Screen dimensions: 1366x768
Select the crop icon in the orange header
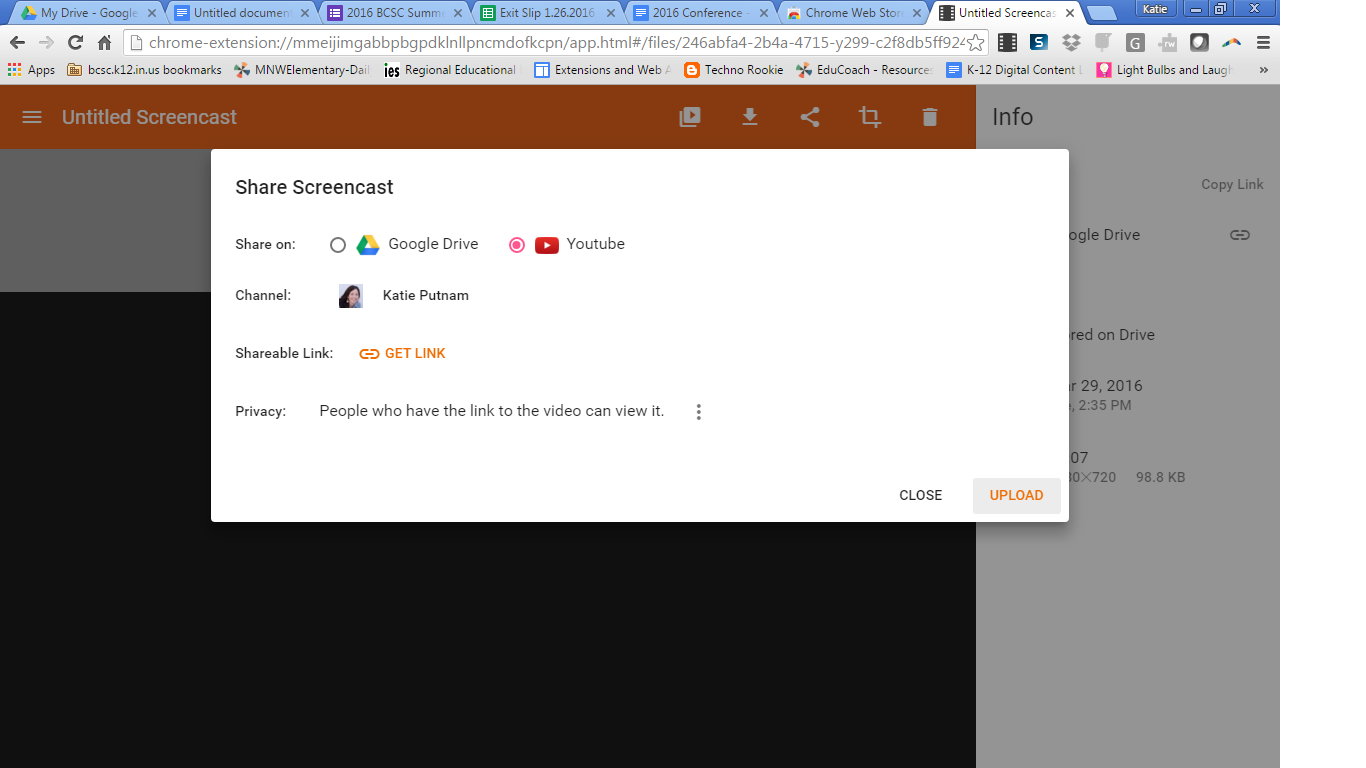[x=870, y=117]
